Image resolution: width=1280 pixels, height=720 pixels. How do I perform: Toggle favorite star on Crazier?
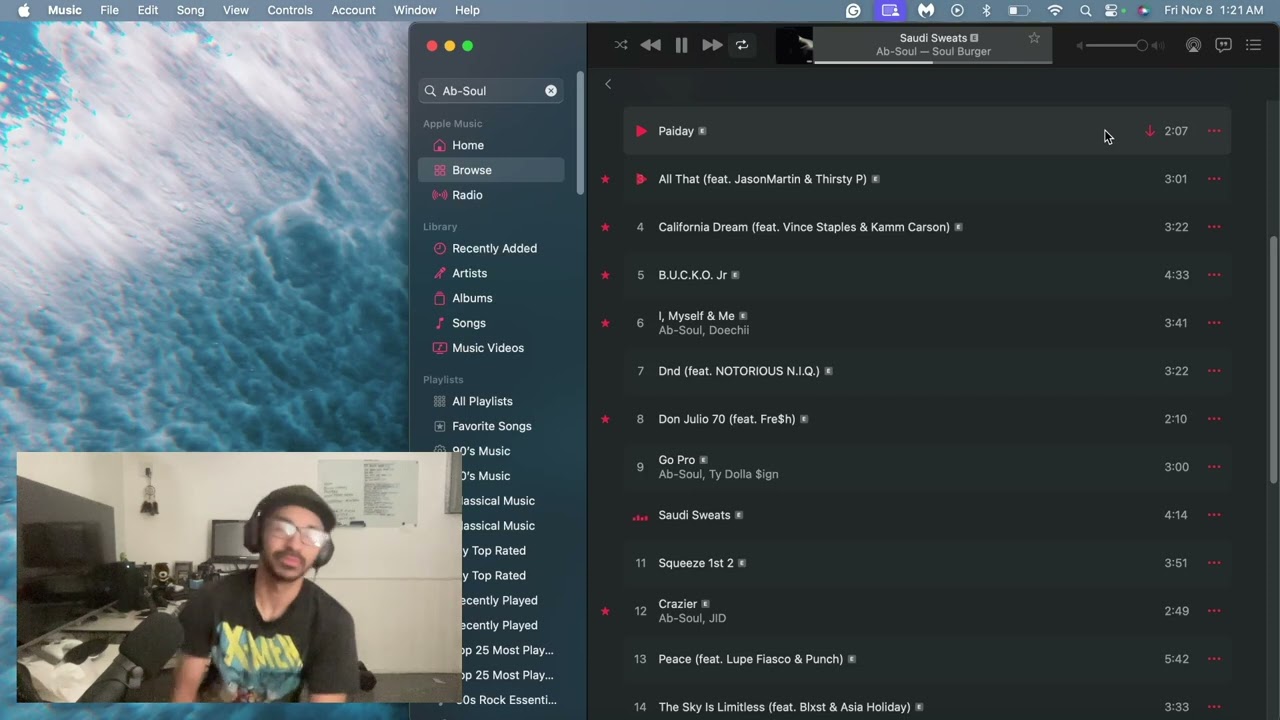click(x=605, y=611)
